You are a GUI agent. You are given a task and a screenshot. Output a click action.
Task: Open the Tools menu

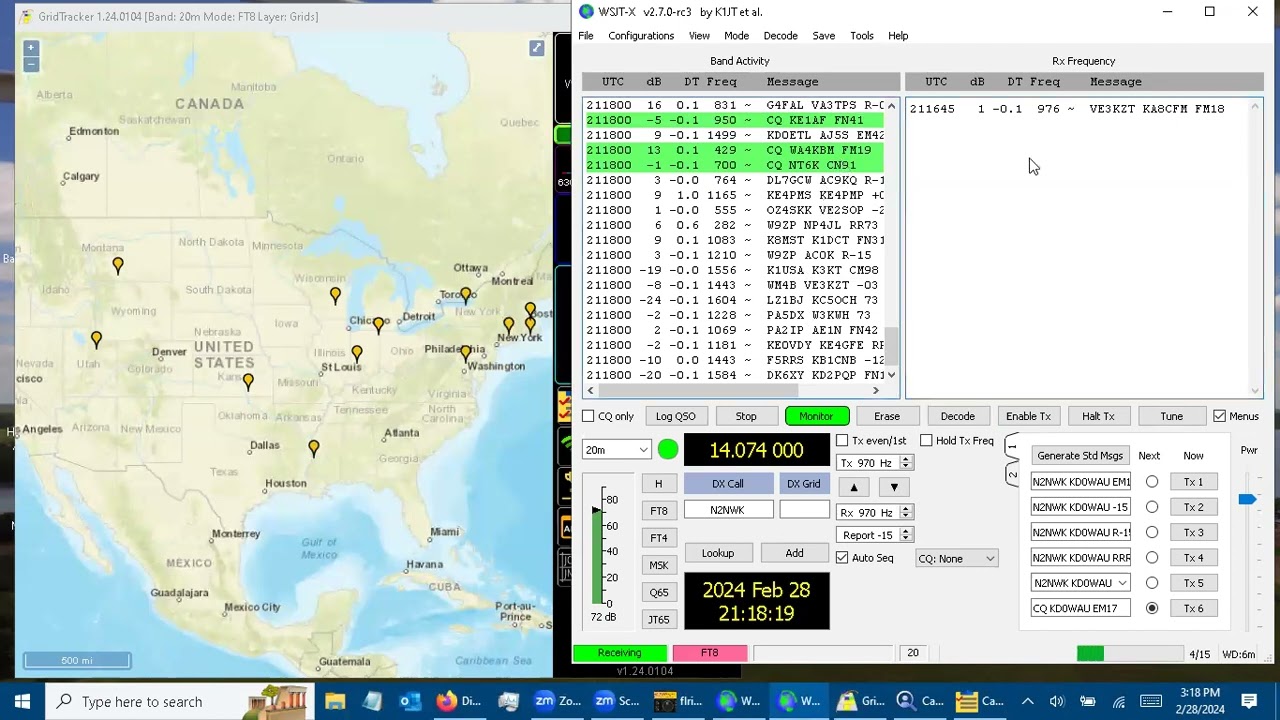pyautogui.click(x=862, y=36)
